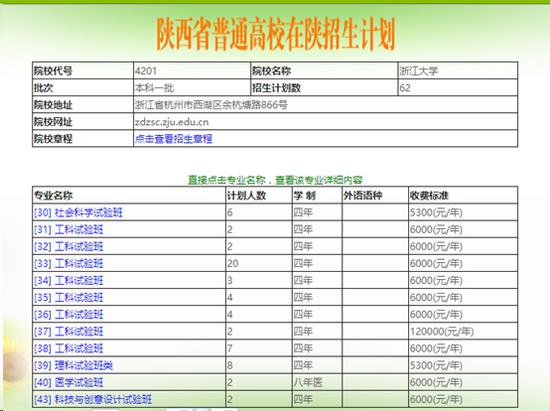The height and width of the screenshot is (411, 550).
Task: Click the green hint 直接点击专业名称
Action: [x=227, y=180]
